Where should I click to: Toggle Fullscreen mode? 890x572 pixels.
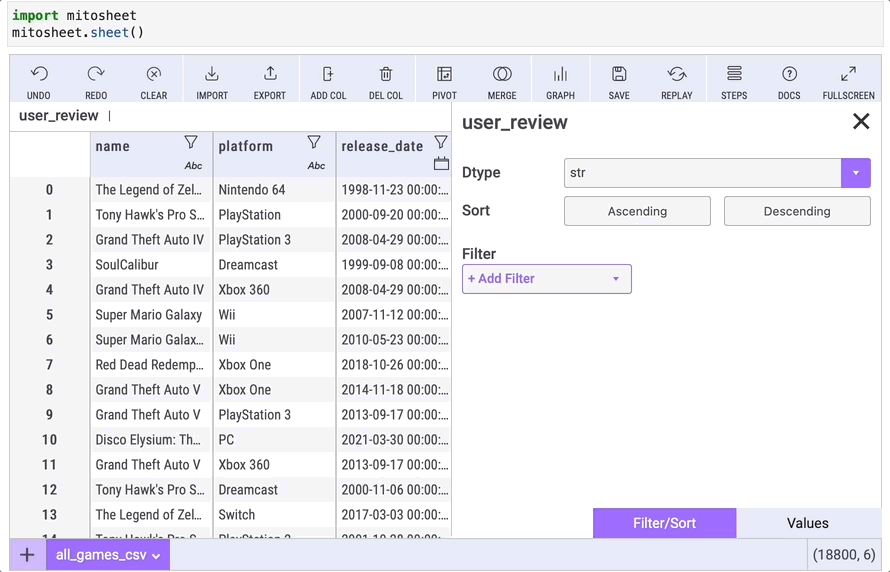point(848,75)
